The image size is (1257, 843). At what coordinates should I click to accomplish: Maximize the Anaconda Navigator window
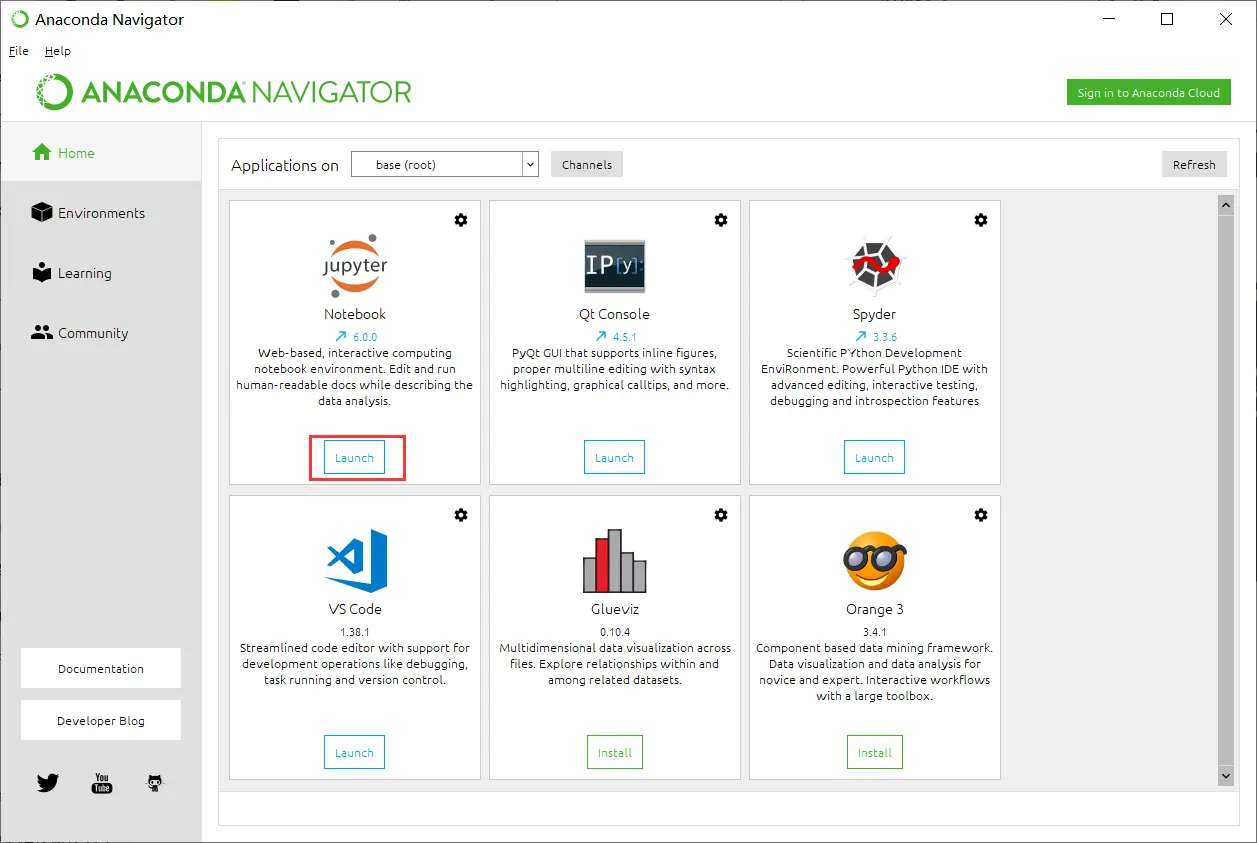1167,19
